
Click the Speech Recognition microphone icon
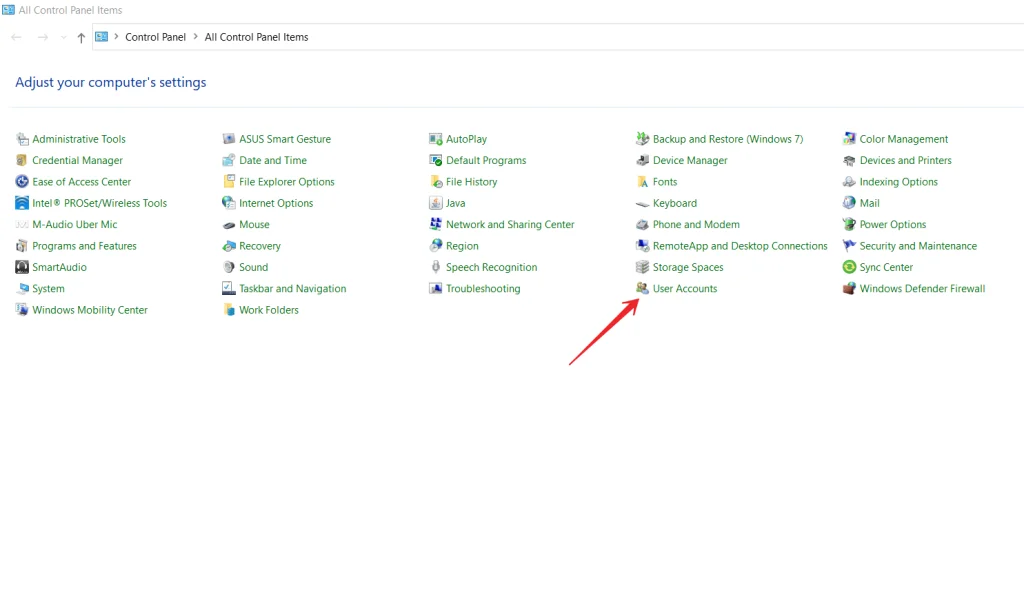(436, 267)
